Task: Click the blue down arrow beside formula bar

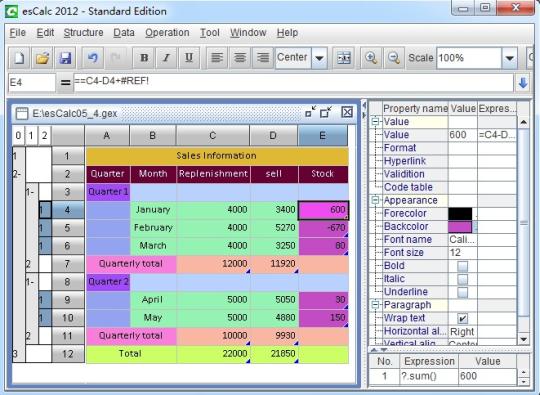Action: pos(522,83)
